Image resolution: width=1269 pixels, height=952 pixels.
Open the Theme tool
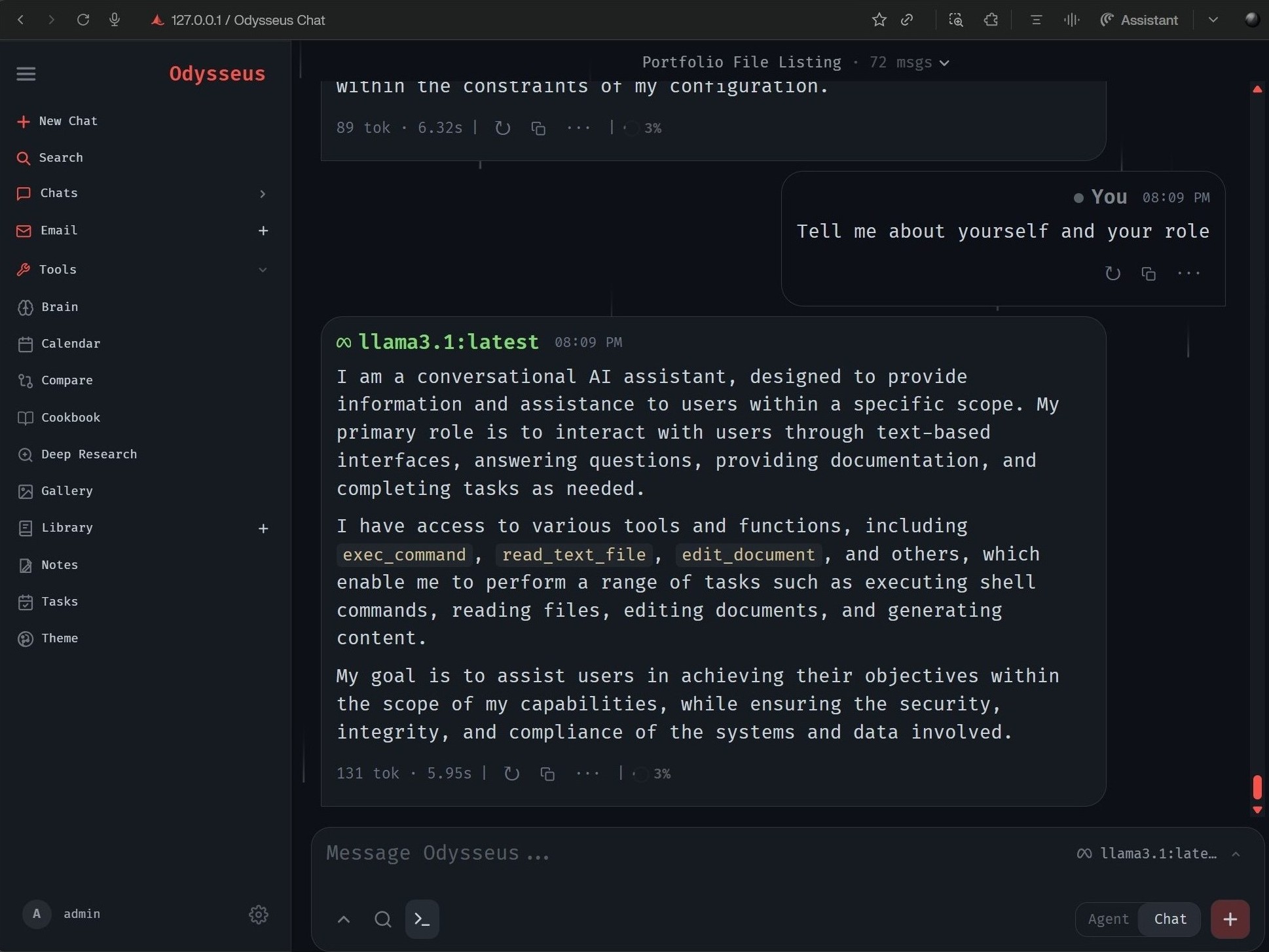tap(48, 638)
